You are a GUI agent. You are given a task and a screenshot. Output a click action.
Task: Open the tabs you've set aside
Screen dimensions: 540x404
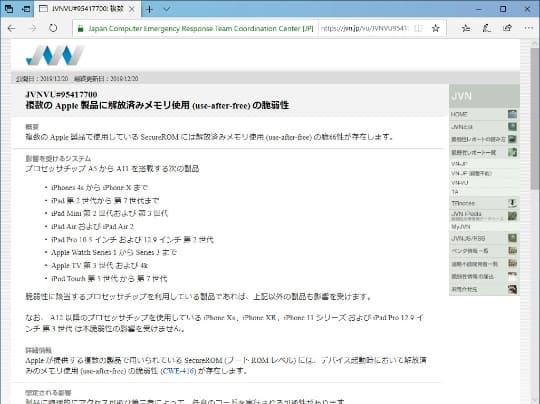[9, 9]
